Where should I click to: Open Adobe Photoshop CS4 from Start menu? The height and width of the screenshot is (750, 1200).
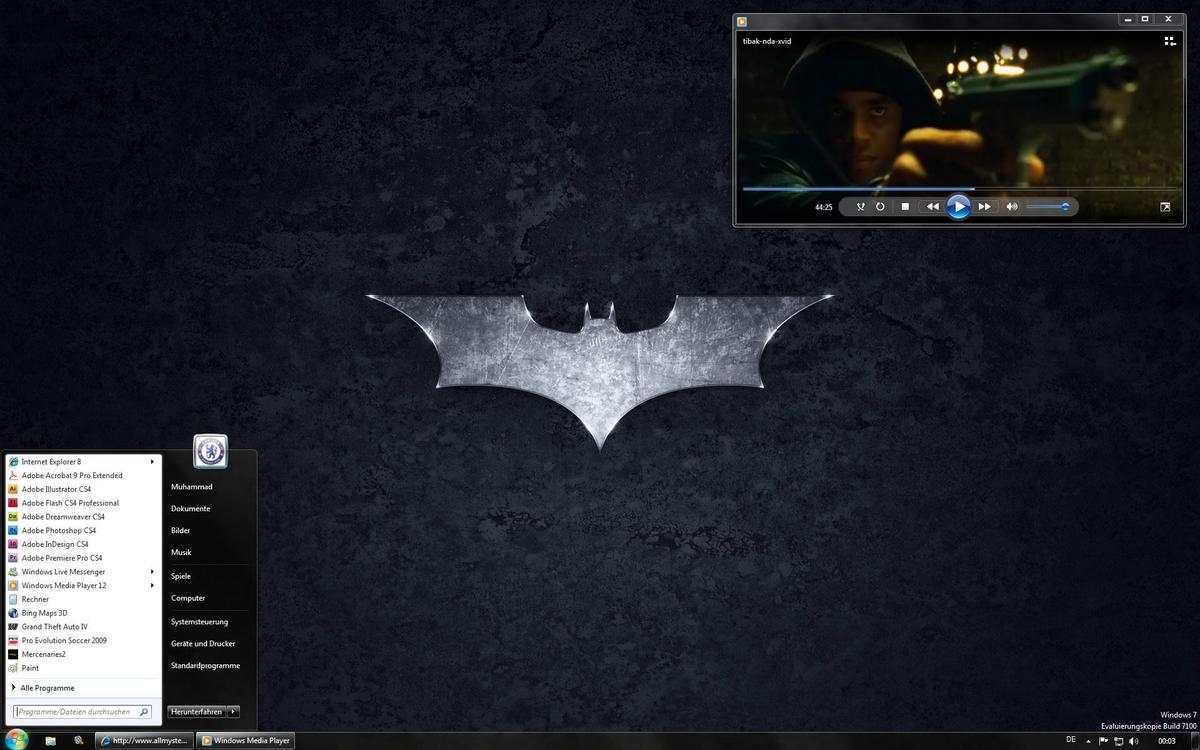[x=58, y=531]
